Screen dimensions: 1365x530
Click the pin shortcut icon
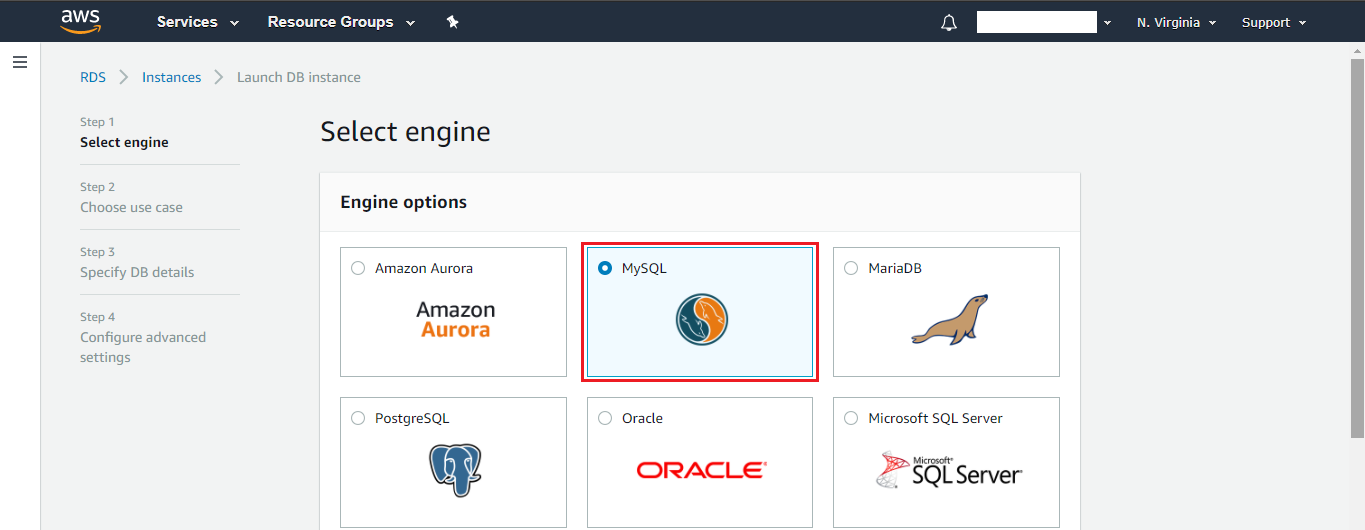[x=452, y=22]
